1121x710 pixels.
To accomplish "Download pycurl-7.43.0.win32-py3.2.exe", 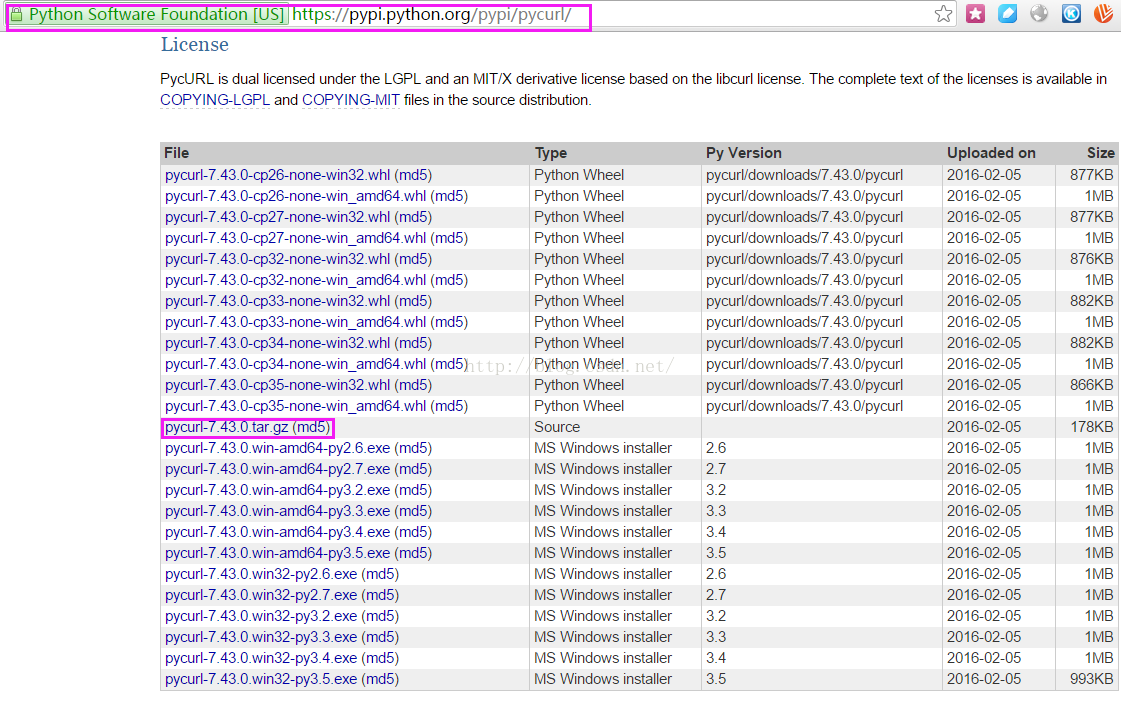I will 261,616.
